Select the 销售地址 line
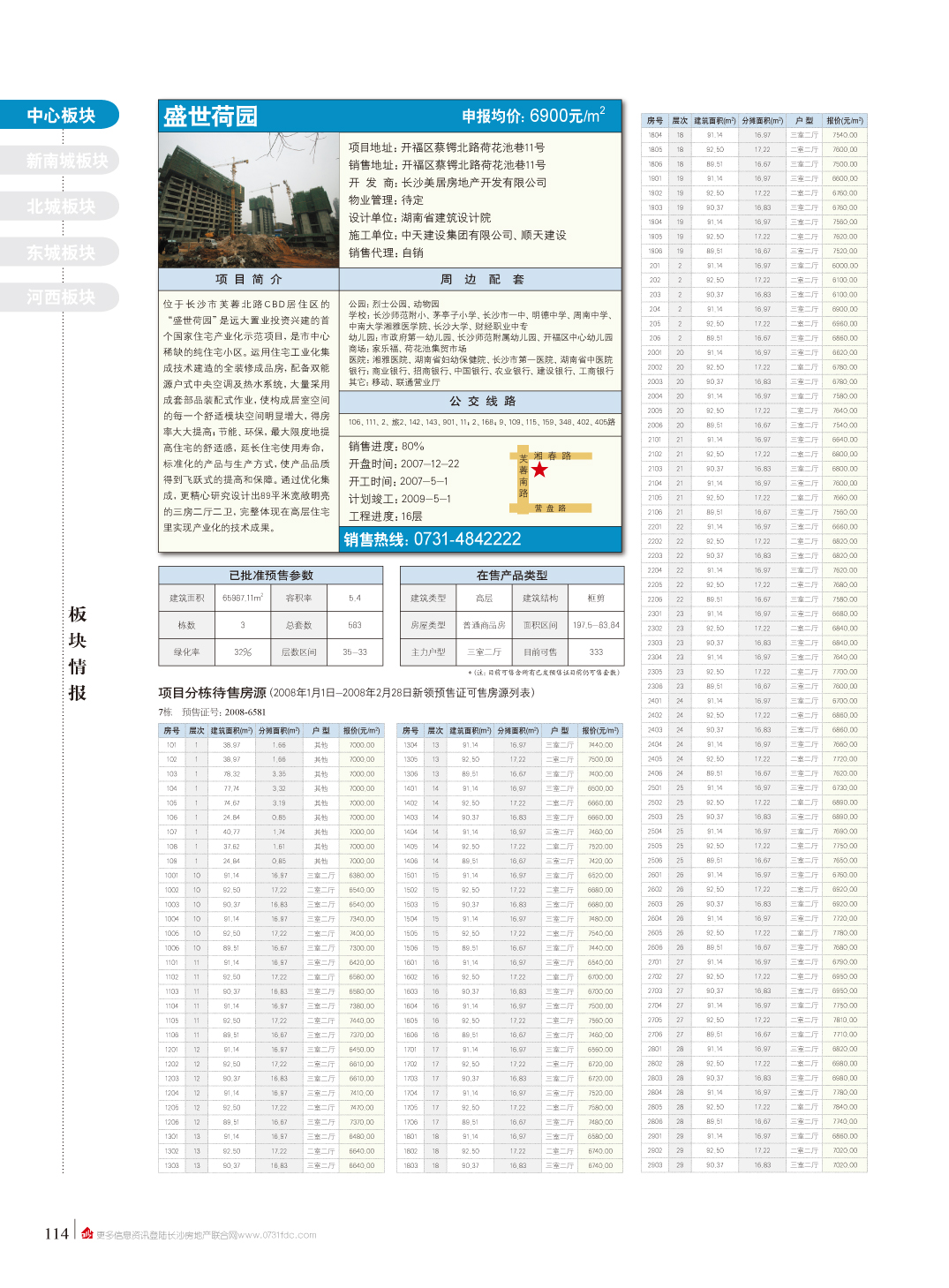Screen dimensions: 949x1288 [x=447, y=165]
